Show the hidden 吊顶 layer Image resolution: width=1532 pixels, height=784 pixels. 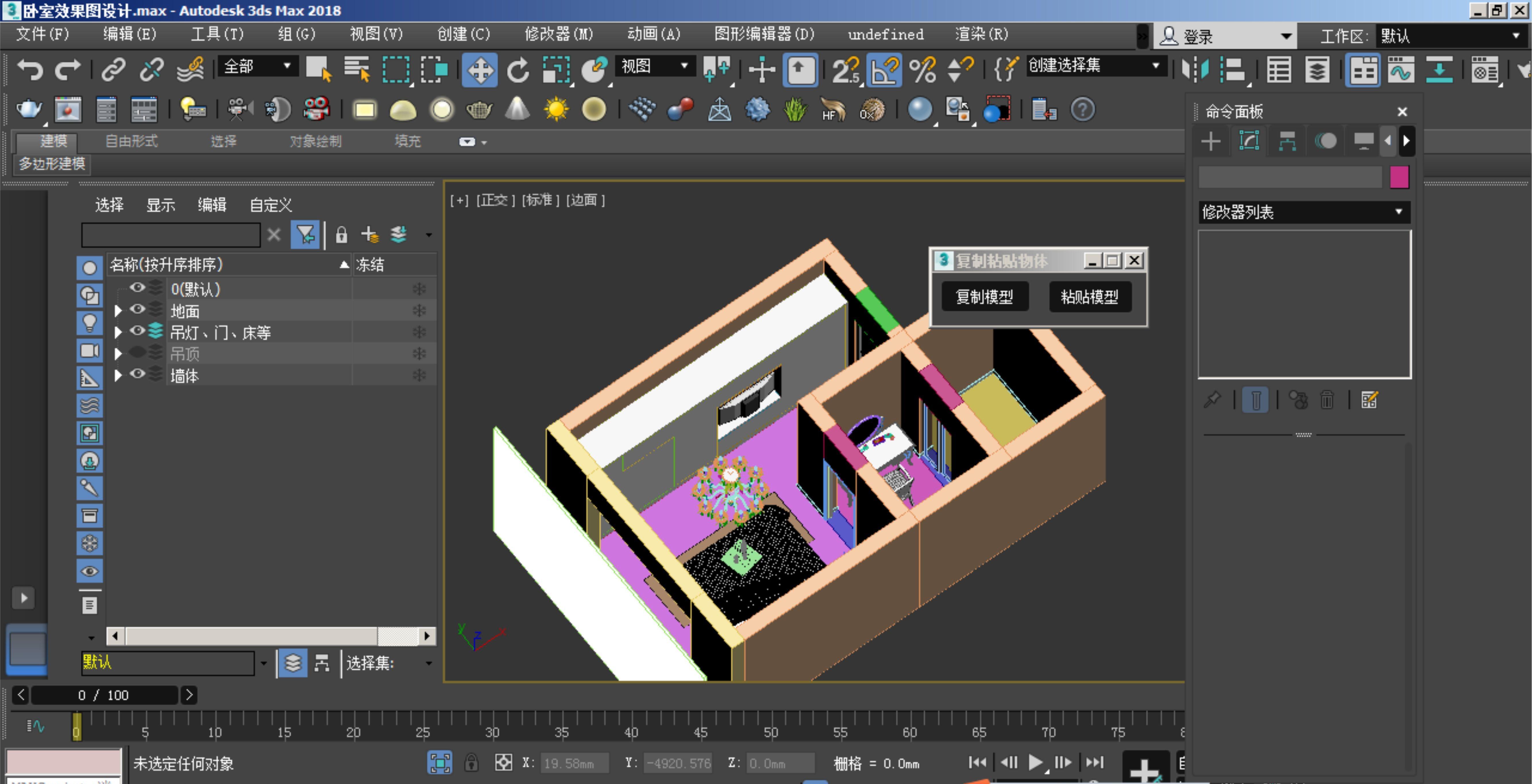pyautogui.click(x=137, y=353)
